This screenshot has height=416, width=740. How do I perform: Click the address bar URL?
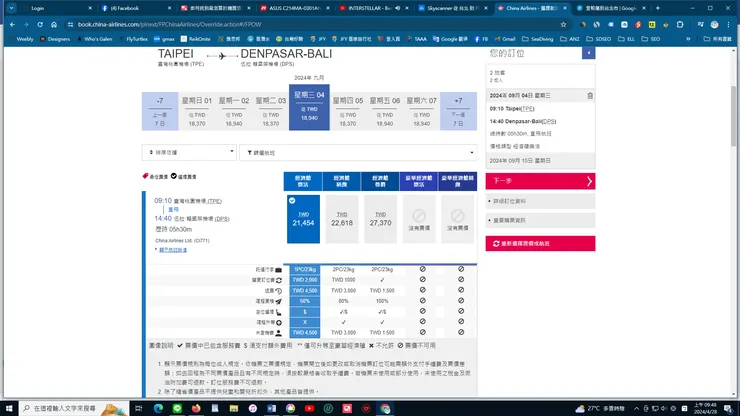[x=170, y=25]
